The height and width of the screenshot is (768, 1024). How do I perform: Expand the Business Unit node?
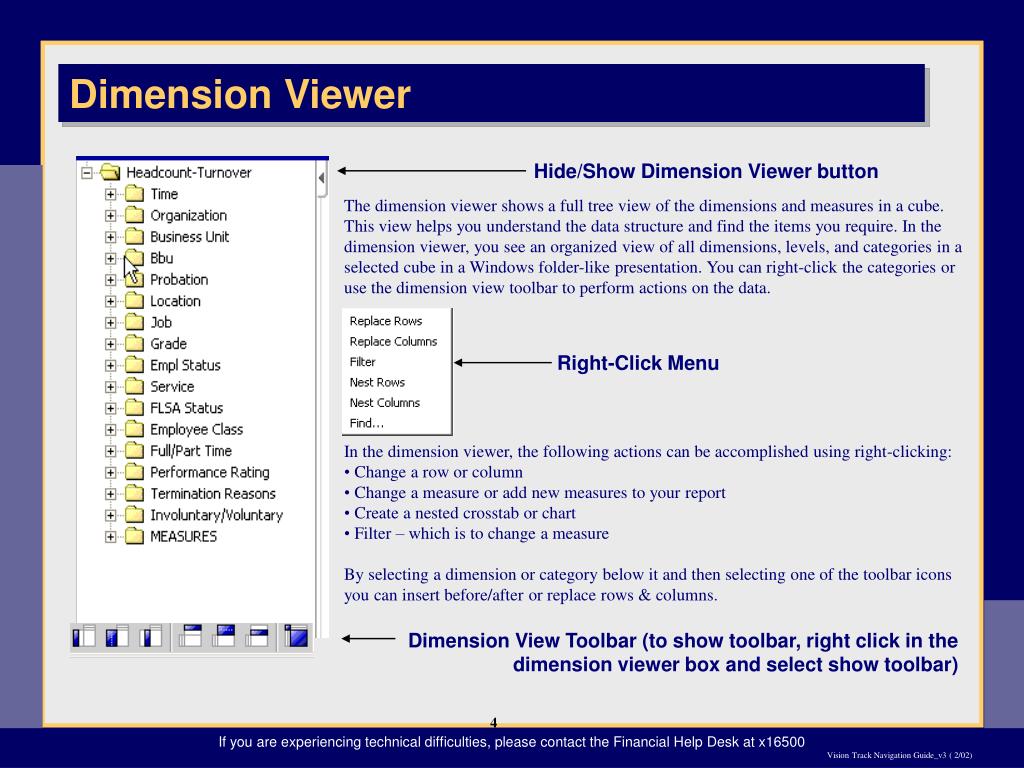110,237
